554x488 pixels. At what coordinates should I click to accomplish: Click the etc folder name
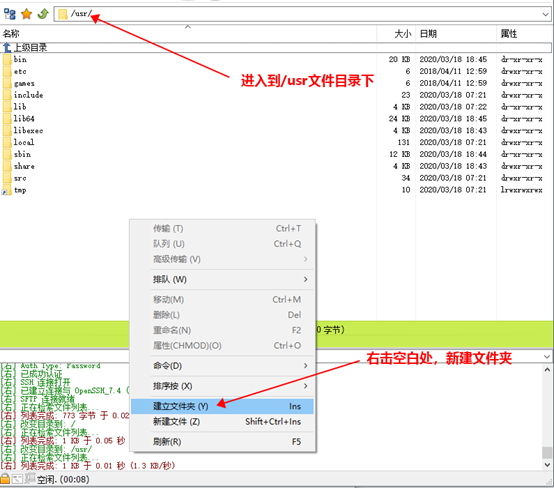tap(20, 71)
